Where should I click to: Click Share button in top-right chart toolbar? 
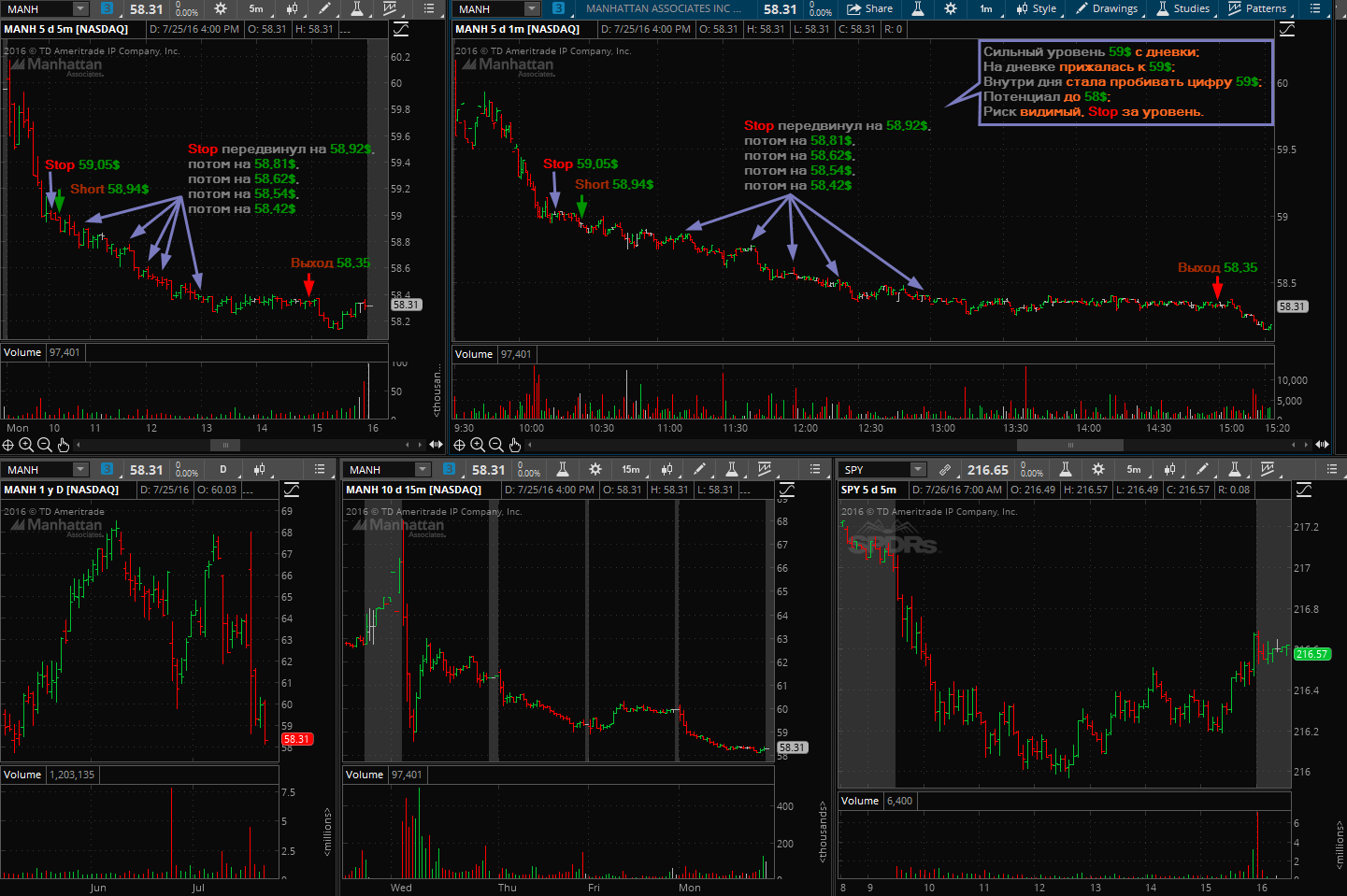[869, 8]
